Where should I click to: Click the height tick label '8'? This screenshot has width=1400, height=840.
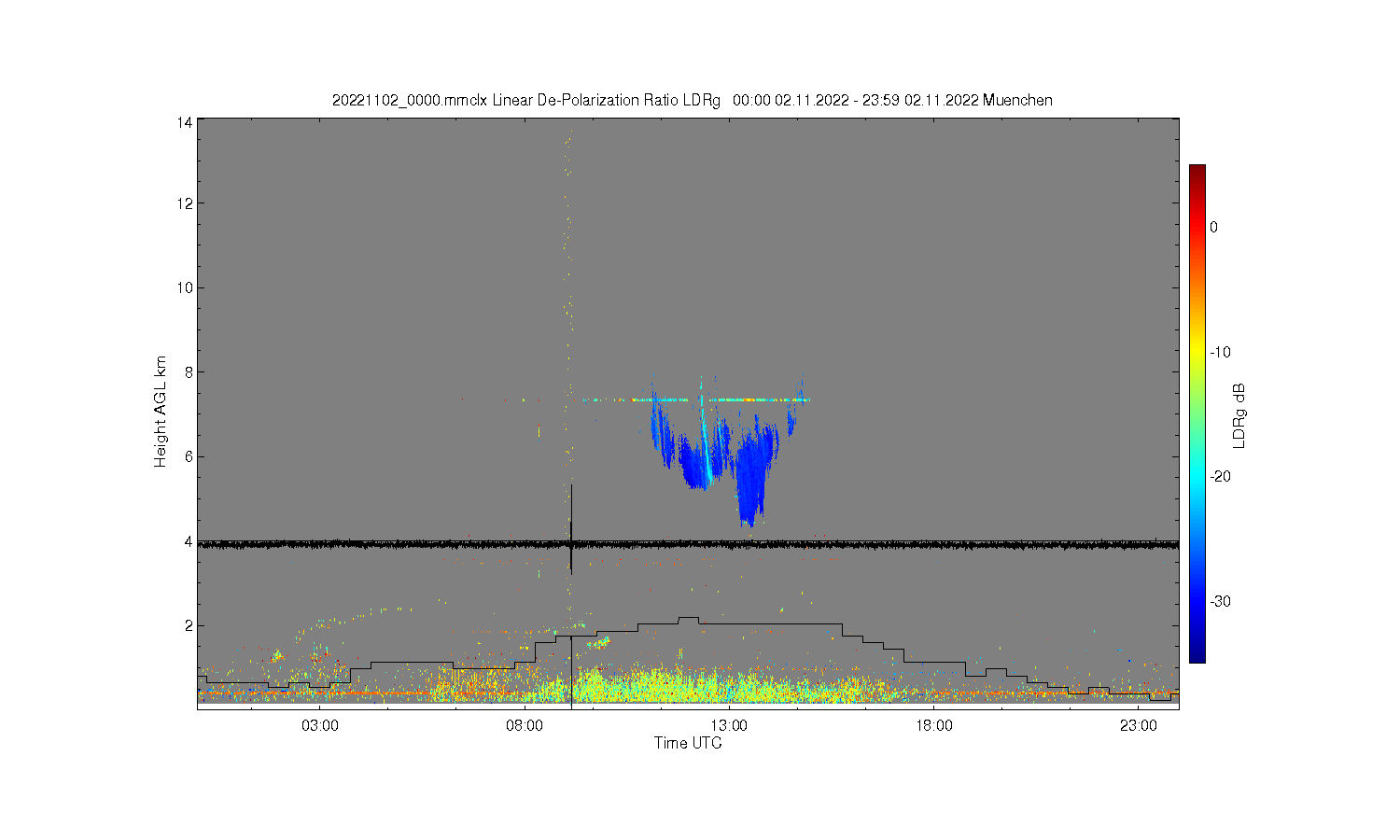[x=189, y=371]
